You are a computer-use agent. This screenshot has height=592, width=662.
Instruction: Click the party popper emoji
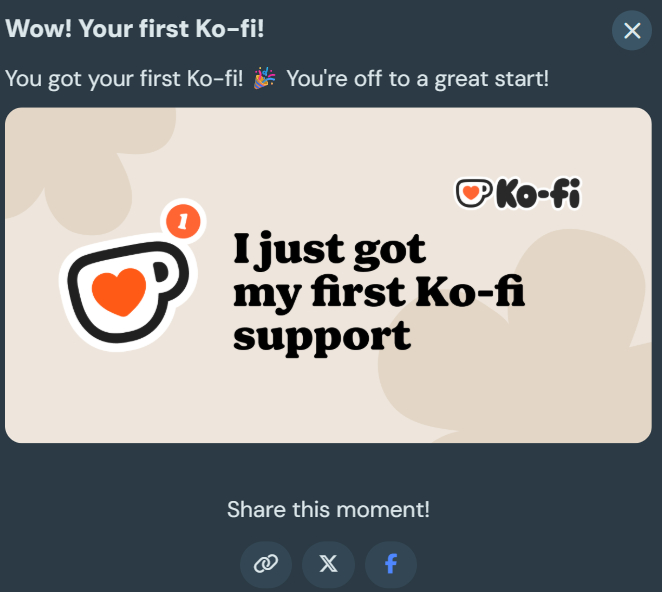coord(265,78)
